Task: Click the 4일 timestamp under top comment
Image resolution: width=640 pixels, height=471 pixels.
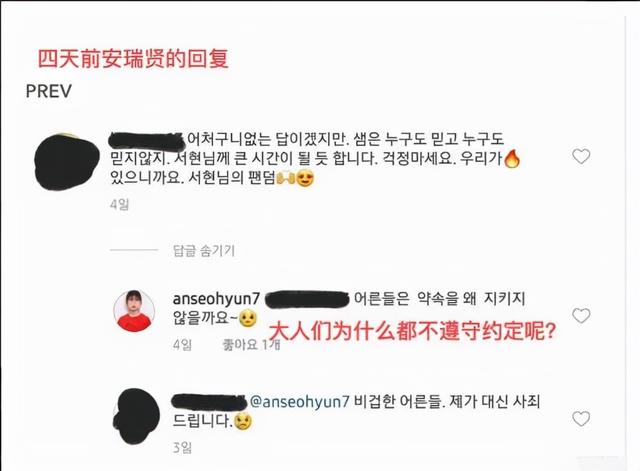Action: [119, 204]
